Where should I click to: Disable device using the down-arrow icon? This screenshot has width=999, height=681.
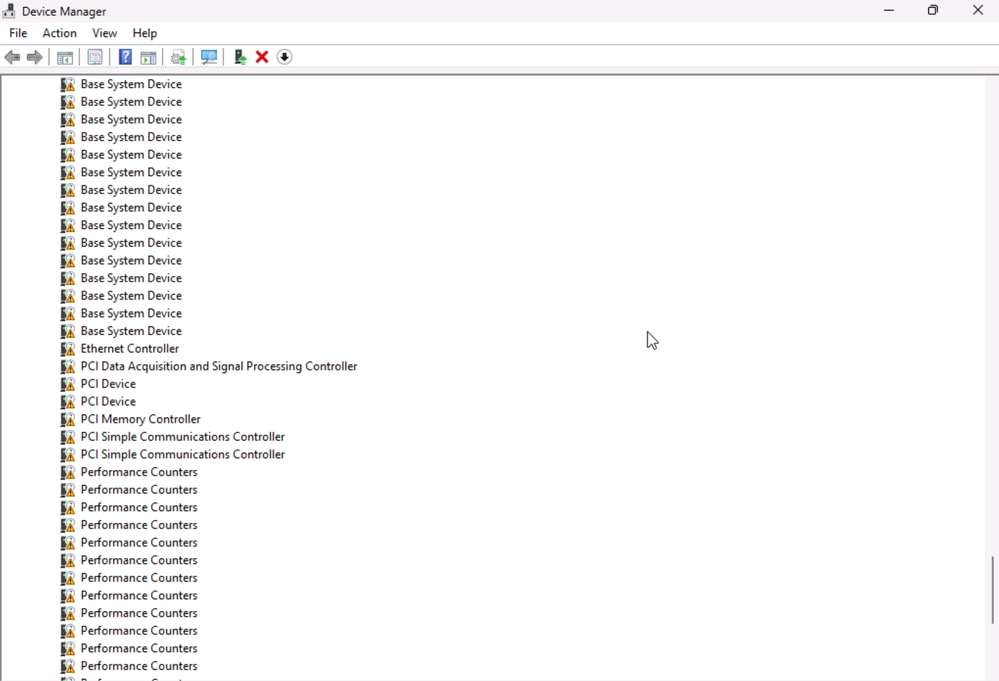point(284,57)
